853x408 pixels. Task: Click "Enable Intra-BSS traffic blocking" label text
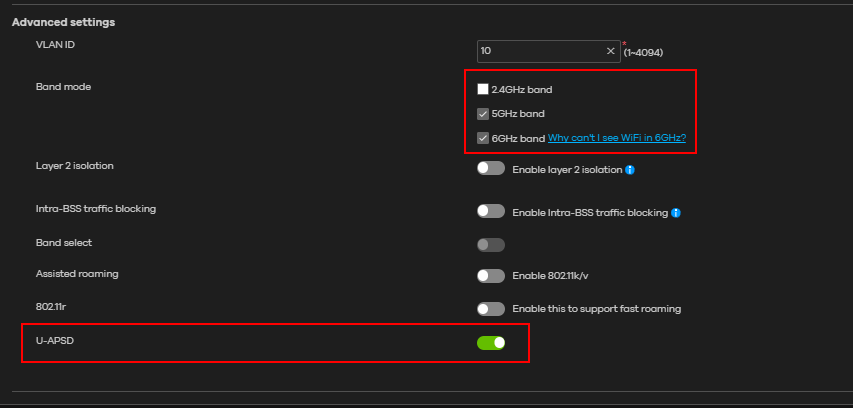click(x=590, y=212)
